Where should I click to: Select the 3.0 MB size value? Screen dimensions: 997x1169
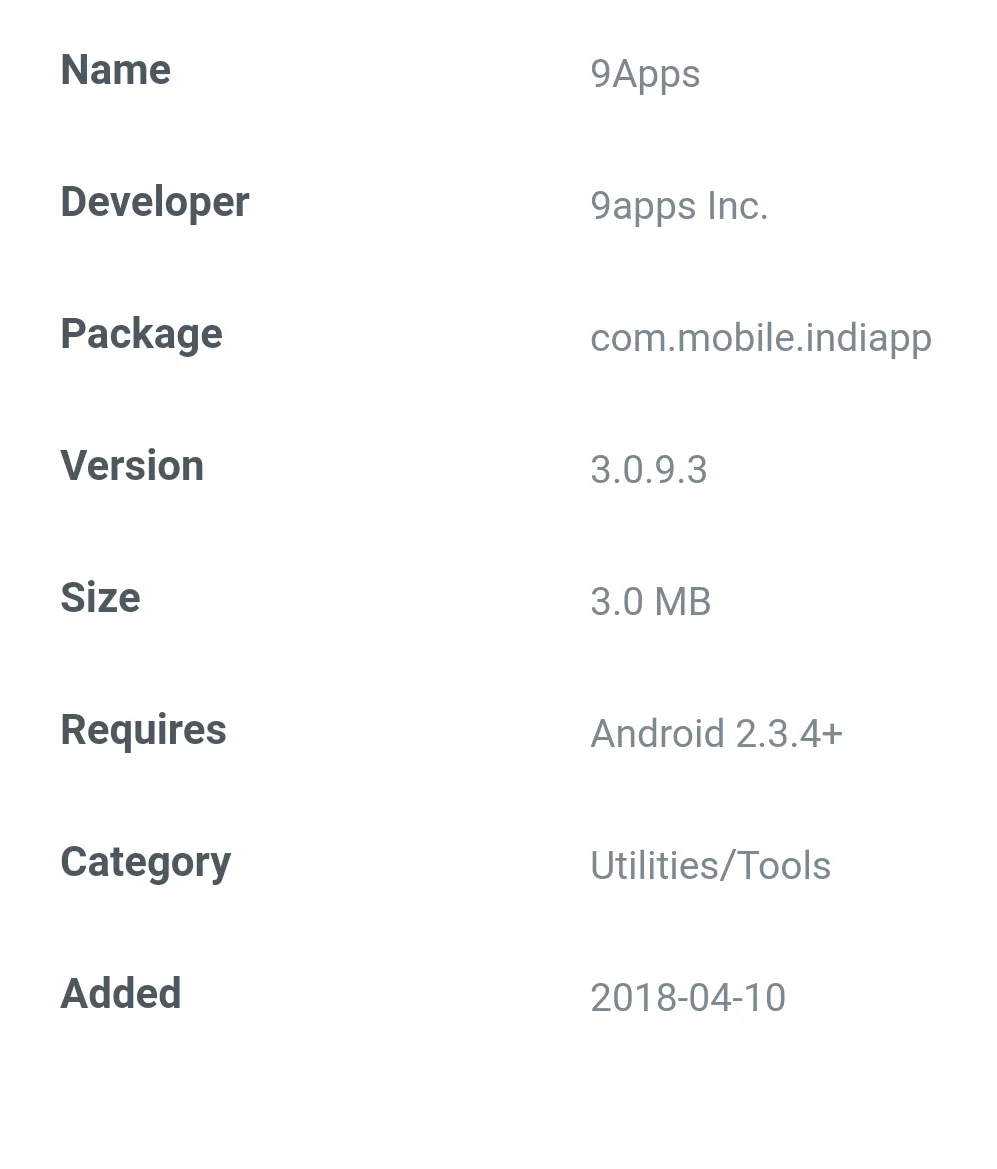coord(650,602)
